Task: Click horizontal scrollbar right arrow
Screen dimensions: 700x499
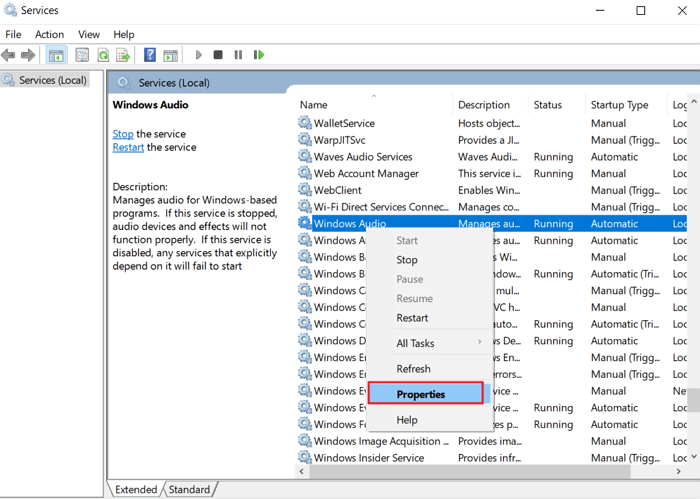Action: 679,471
